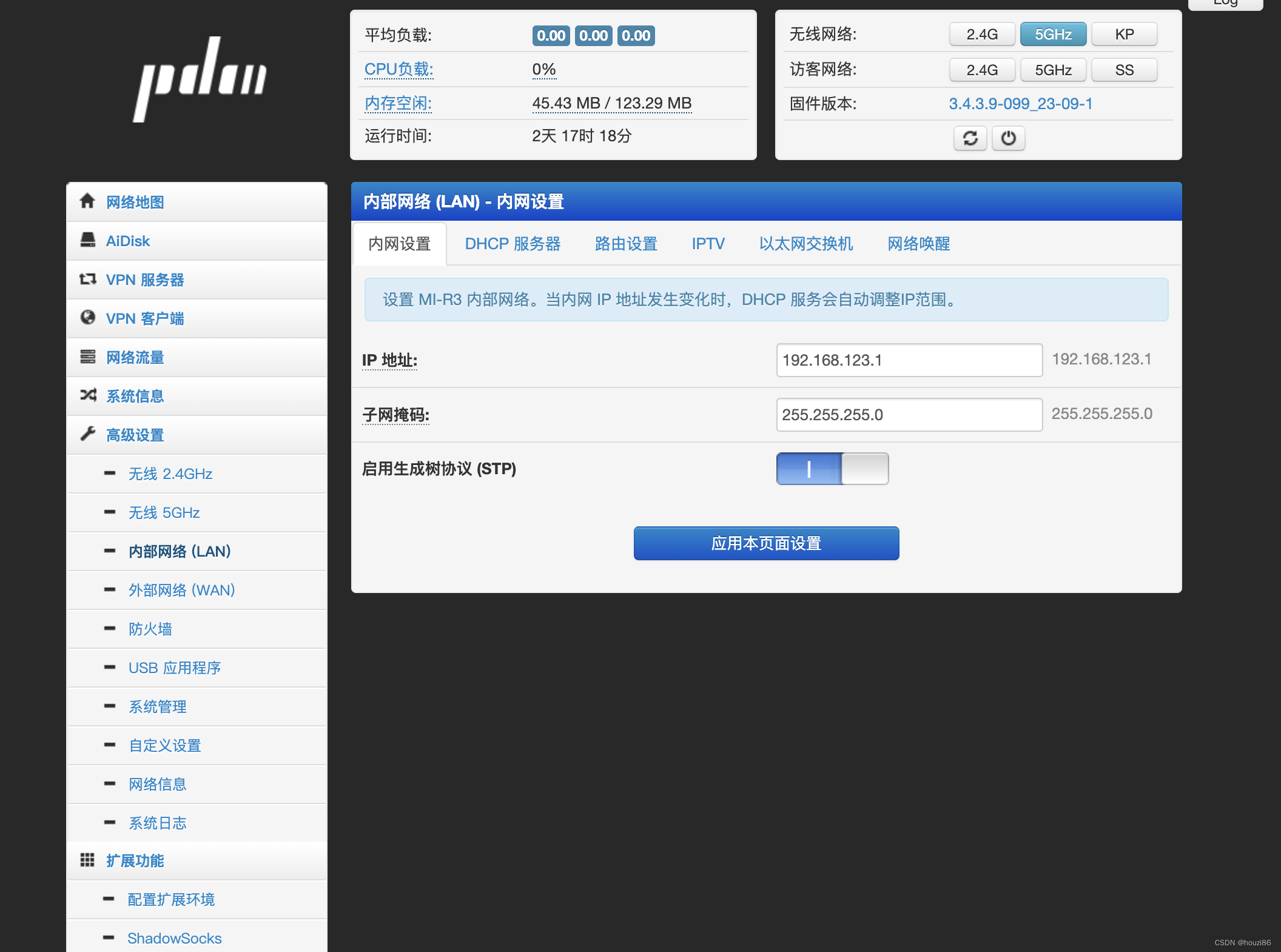This screenshot has height=952, width=1281.
Task: Click the shuffle icon beside 系统信息
Action: (87, 395)
